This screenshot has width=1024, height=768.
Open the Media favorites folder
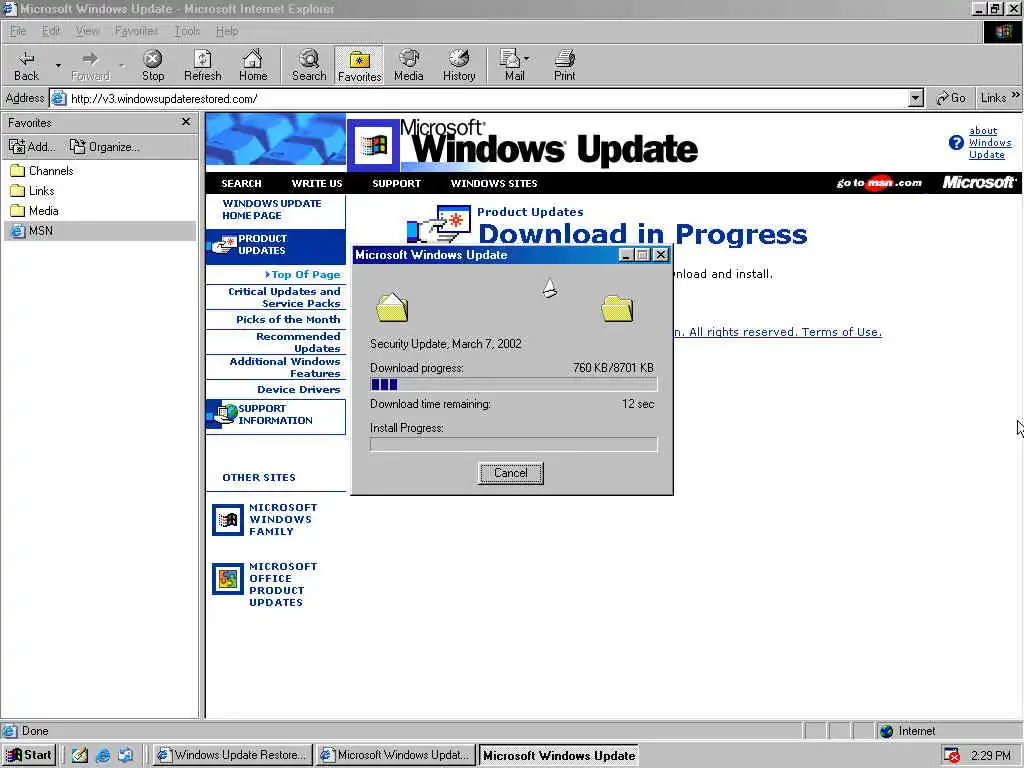[x=35, y=211]
